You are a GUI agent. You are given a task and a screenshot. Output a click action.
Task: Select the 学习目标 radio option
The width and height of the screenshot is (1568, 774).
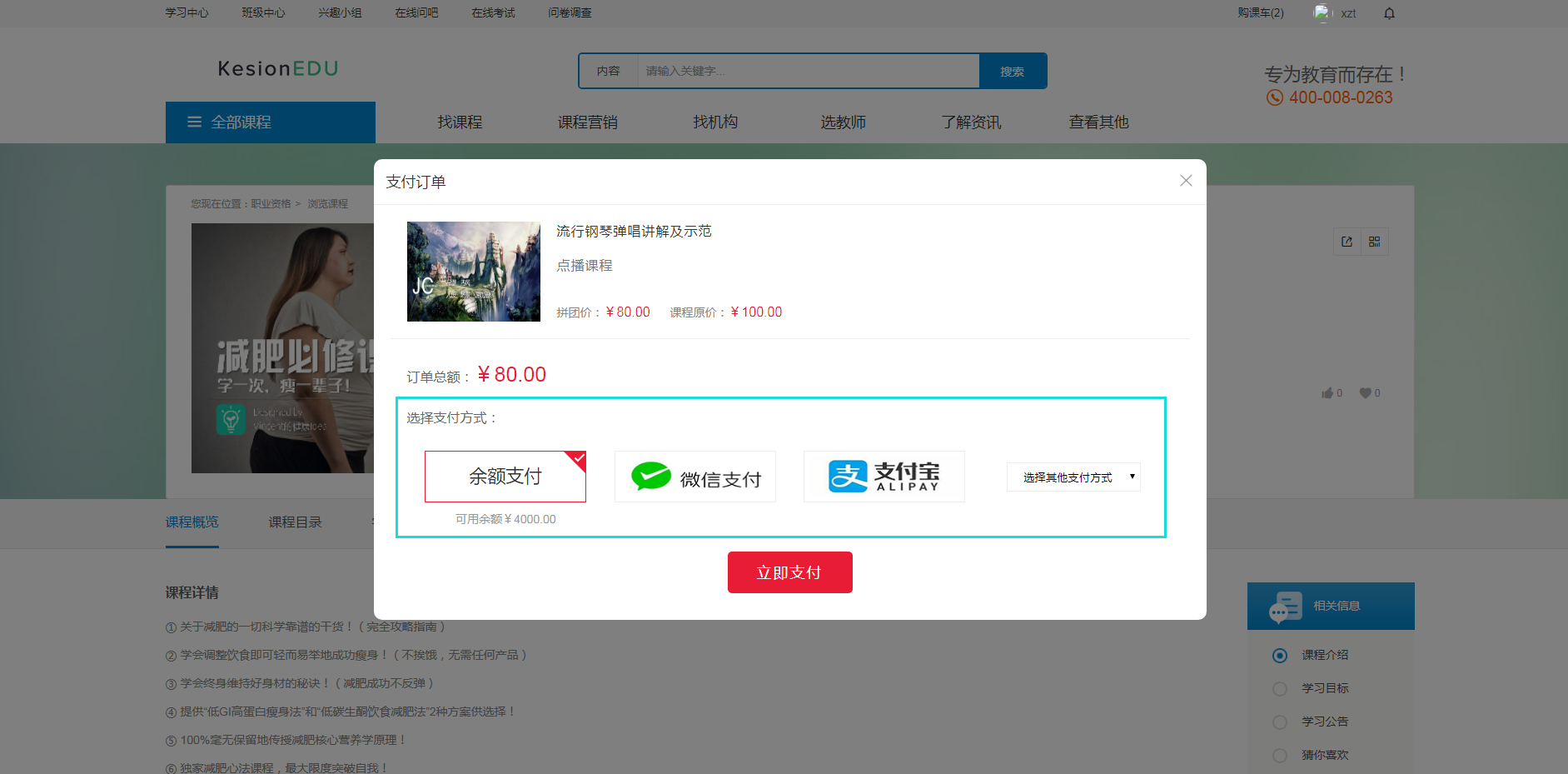click(1280, 688)
